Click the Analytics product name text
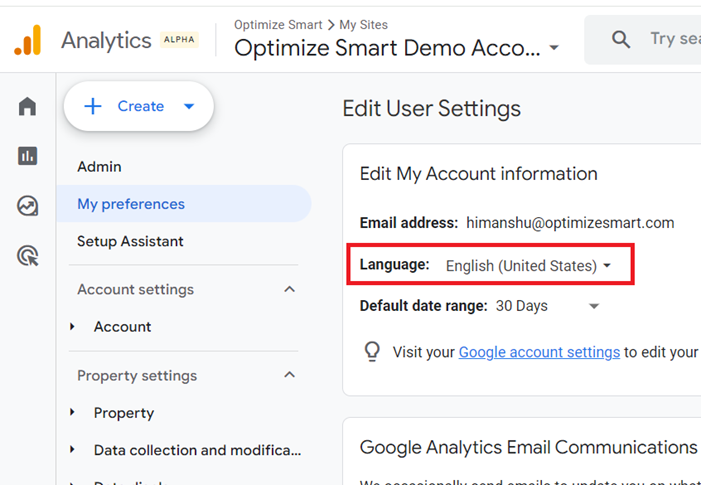The height and width of the screenshot is (485, 701). [106, 41]
